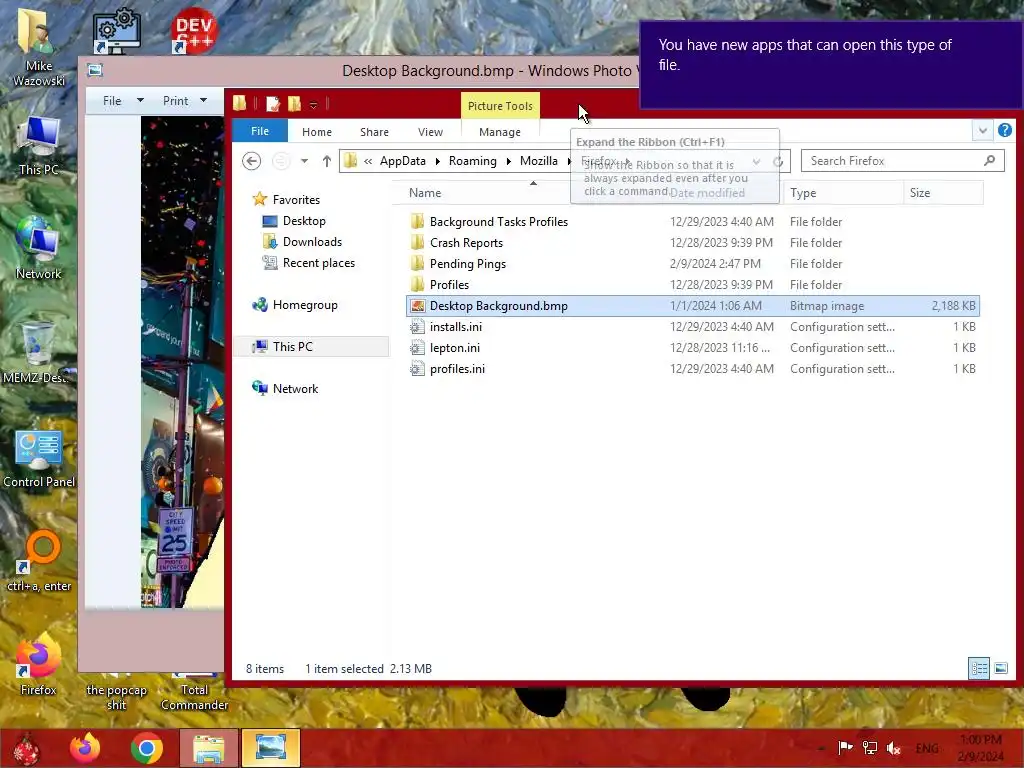Select Network desktop icon
Image resolution: width=1024 pixels, height=768 pixels.
(x=39, y=248)
